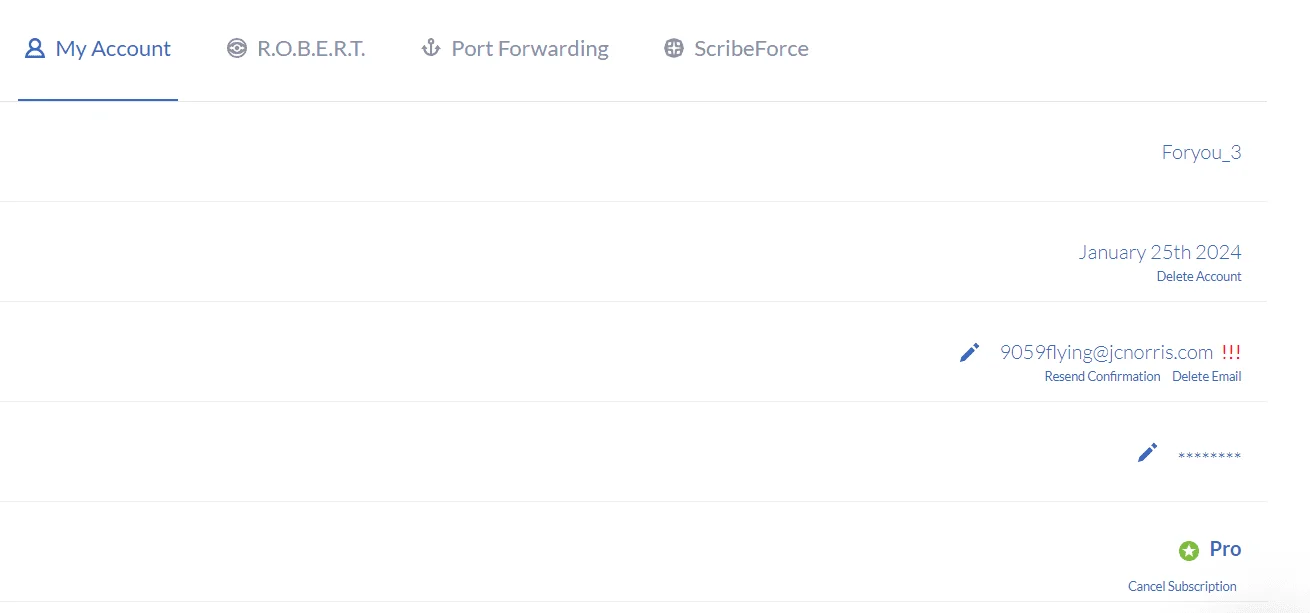Screen dimensions: 1310x613
Task: Edit password using the pencil icon
Action: pyautogui.click(x=1147, y=452)
